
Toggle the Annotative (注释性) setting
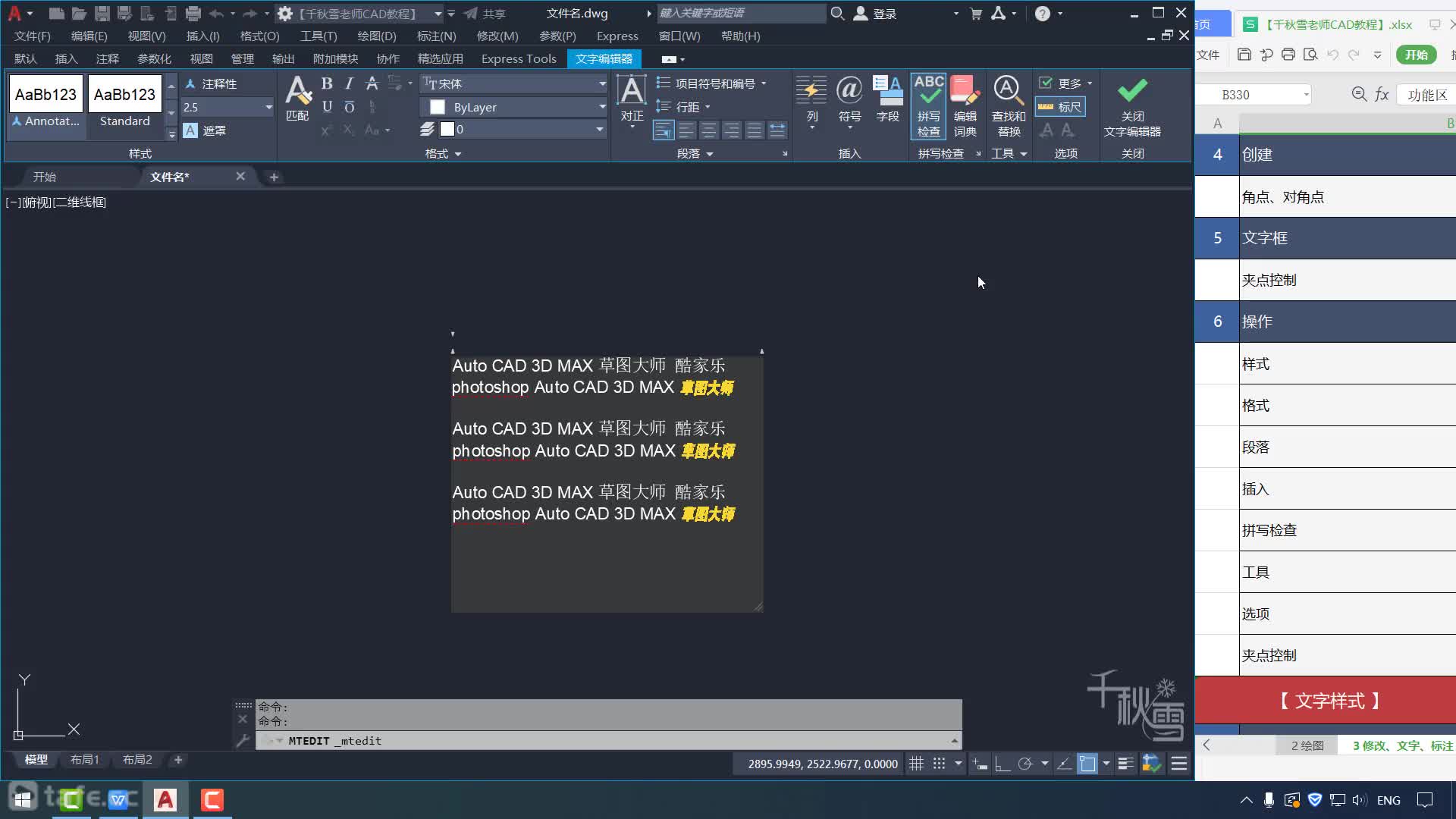212,83
